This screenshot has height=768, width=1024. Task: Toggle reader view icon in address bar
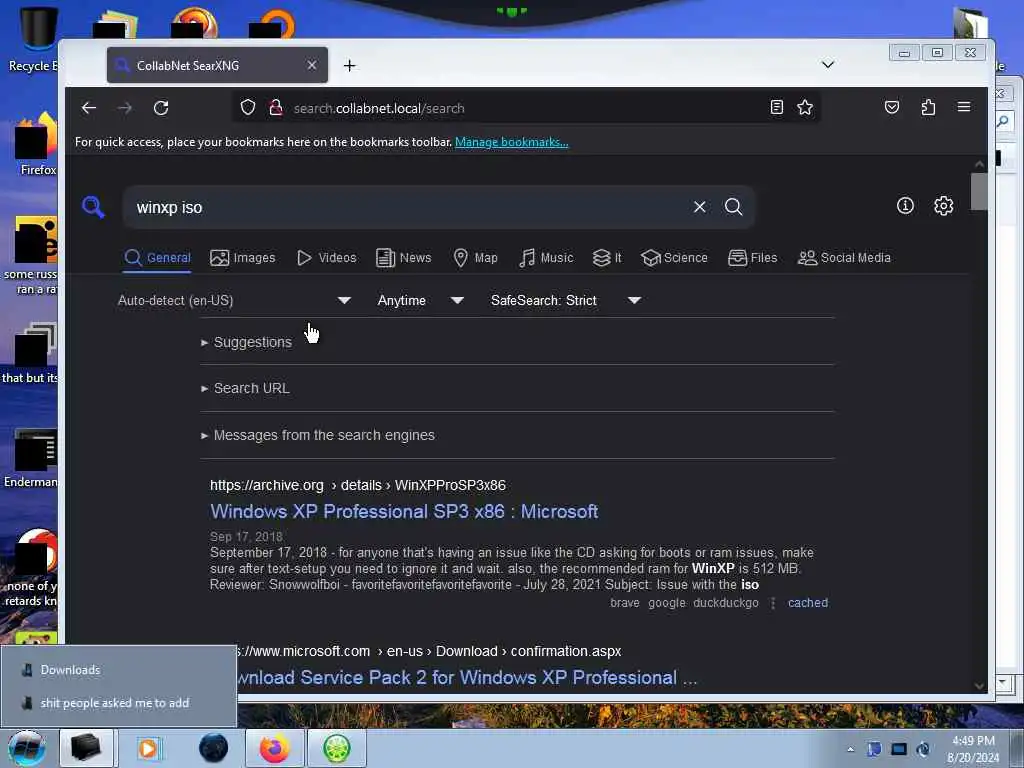pyautogui.click(x=776, y=107)
